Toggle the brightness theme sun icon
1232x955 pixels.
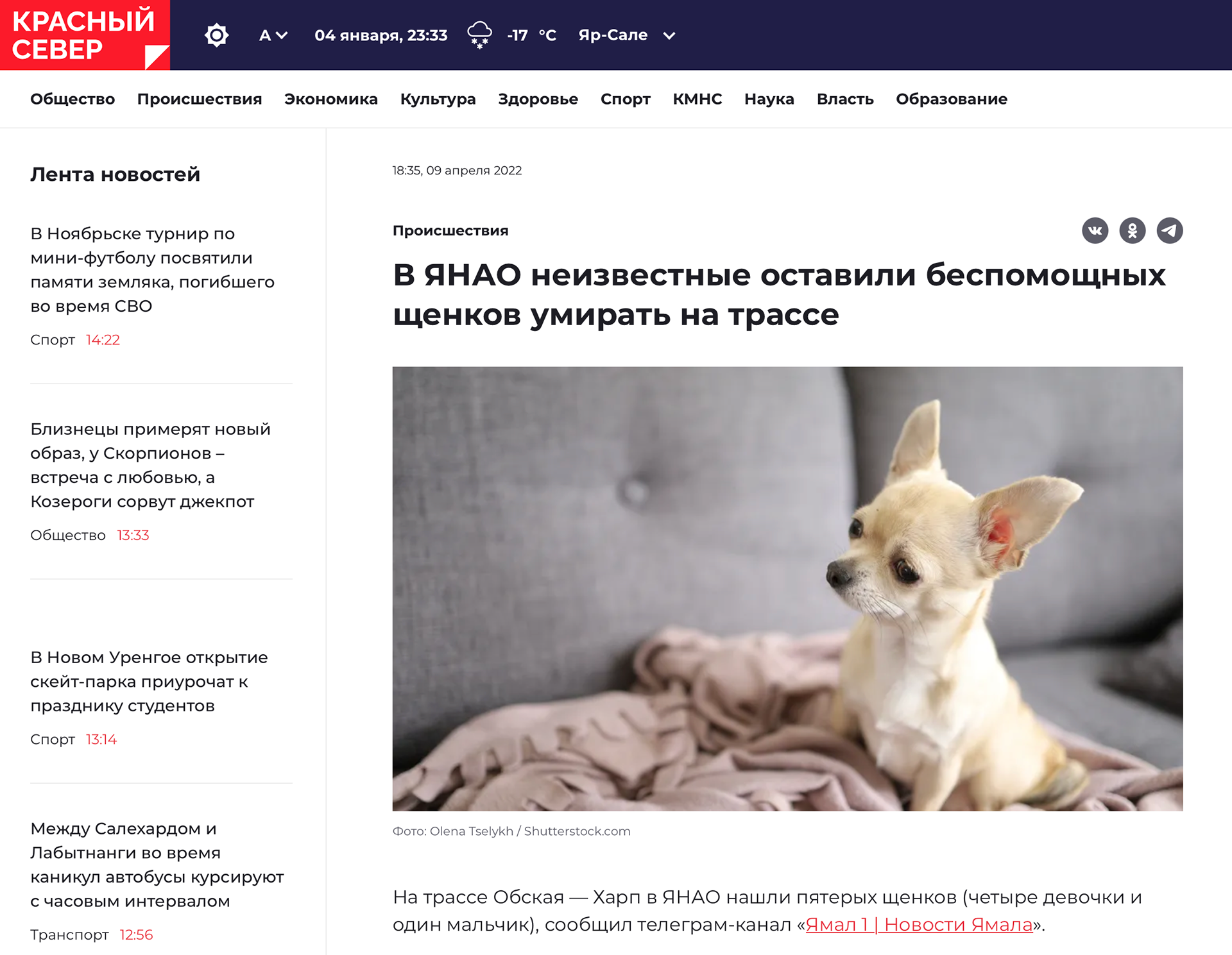point(216,35)
